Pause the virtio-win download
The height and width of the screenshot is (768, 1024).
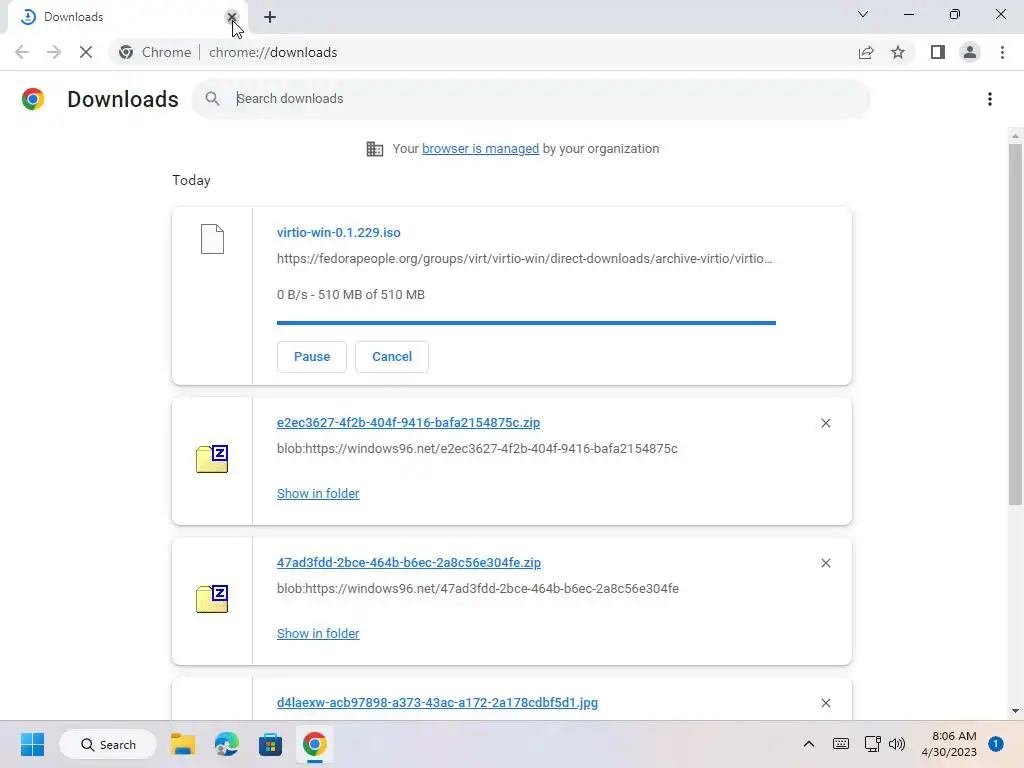(x=312, y=357)
